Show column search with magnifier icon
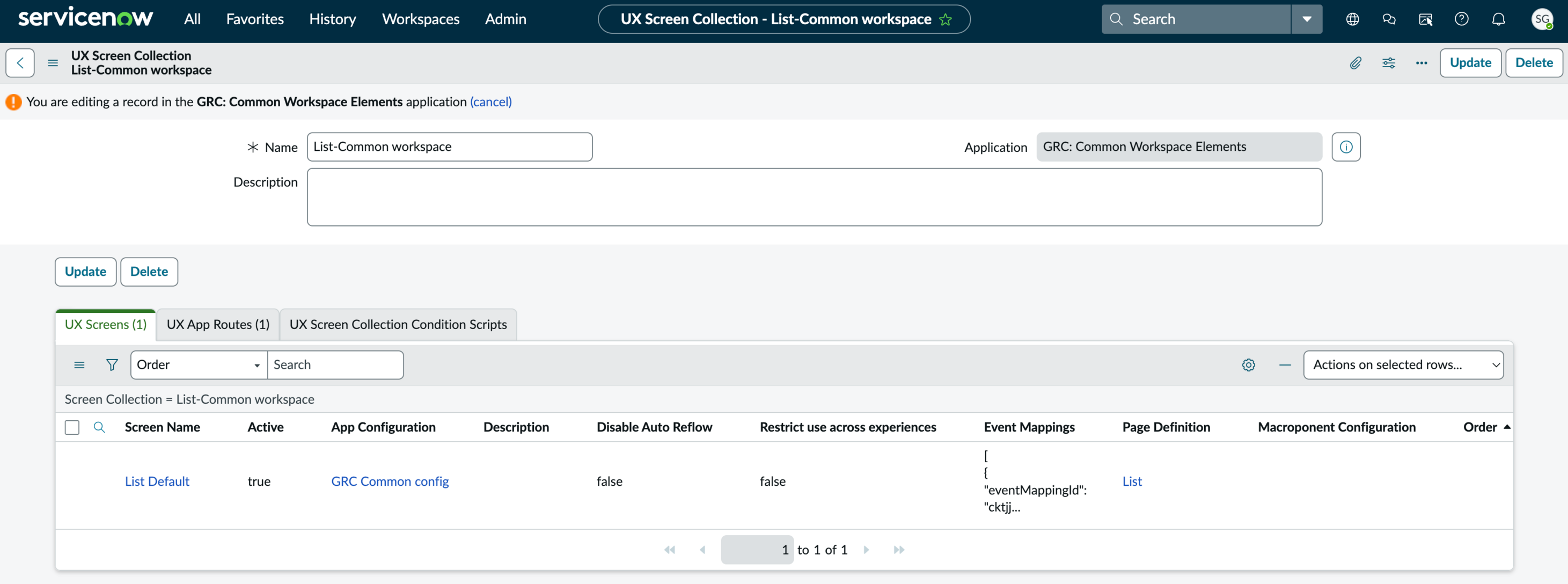Image resolution: width=1568 pixels, height=584 pixels. pos(99,427)
